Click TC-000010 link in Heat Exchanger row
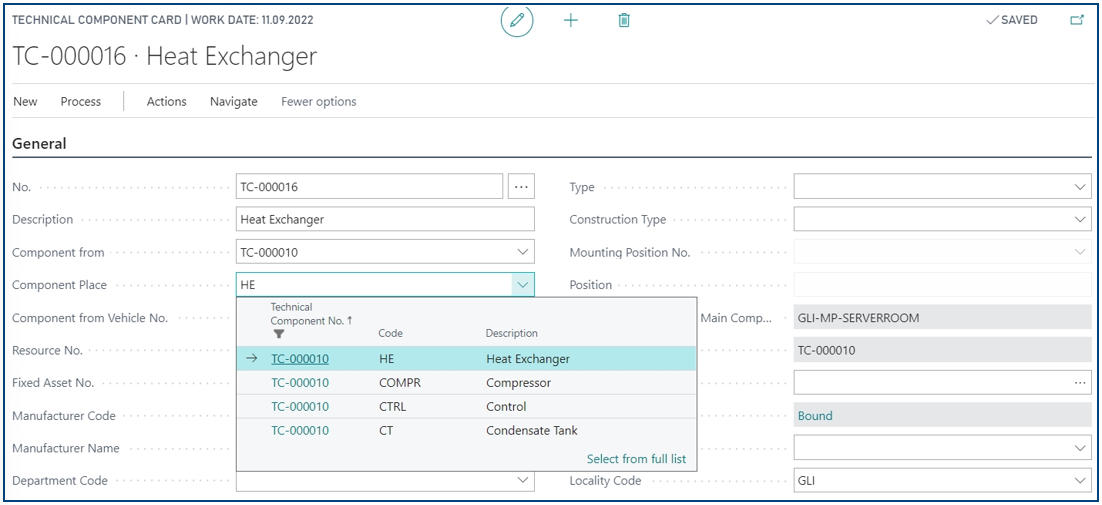Image resolution: width=1102 pixels, height=505 pixels. 300,359
